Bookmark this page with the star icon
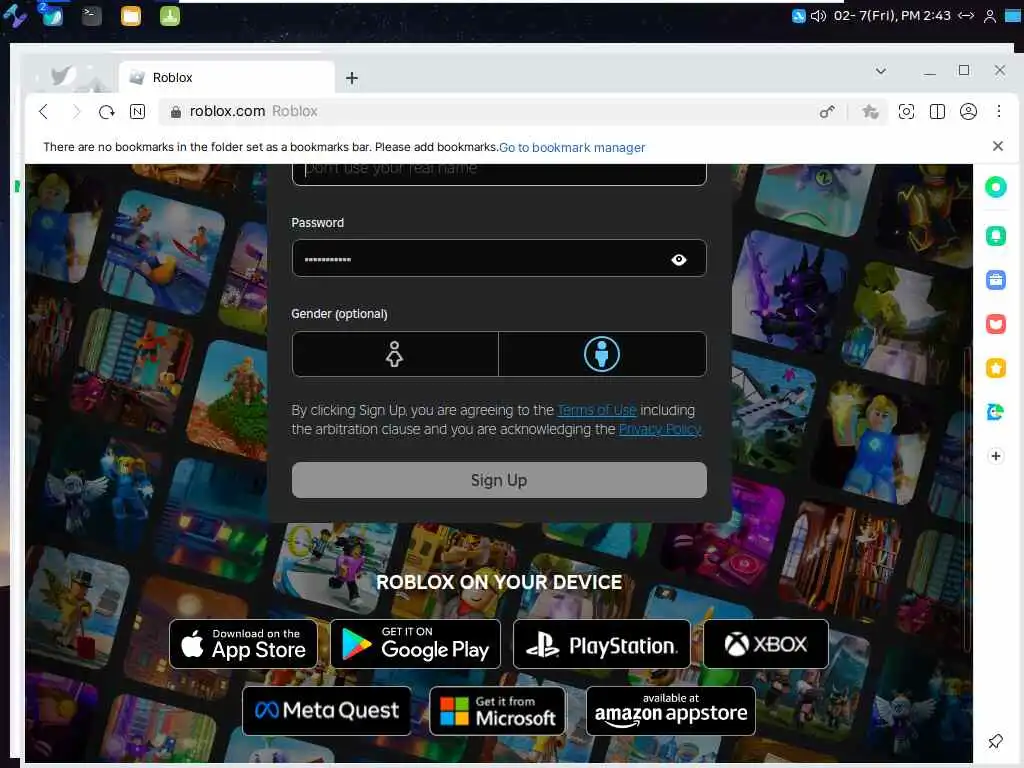 click(x=870, y=112)
